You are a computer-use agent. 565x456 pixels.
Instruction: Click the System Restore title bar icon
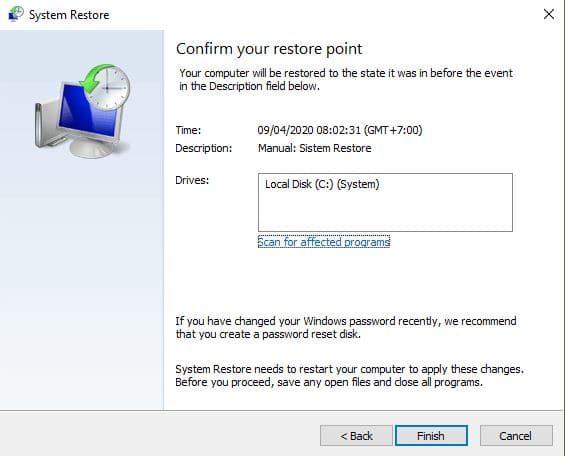tap(15, 14)
